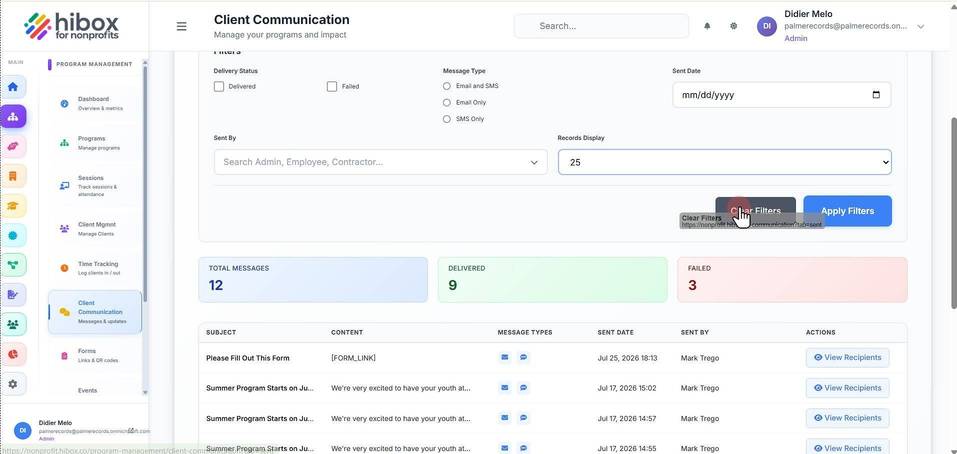Select Client Communication menu item
Image resolution: width=957 pixels, height=454 pixels.
(x=95, y=312)
